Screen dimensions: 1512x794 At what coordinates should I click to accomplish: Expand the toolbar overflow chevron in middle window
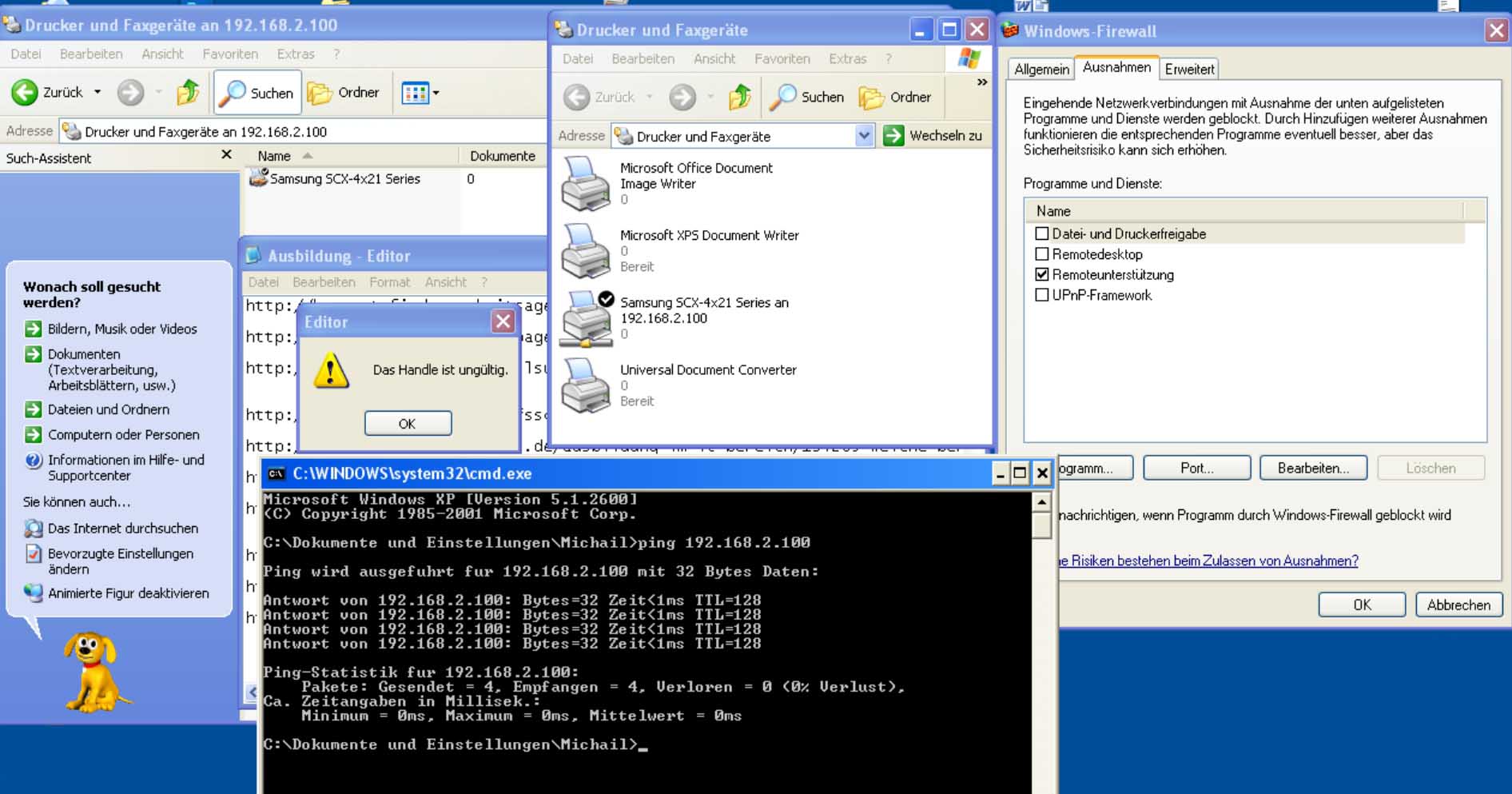pos(981,82)
